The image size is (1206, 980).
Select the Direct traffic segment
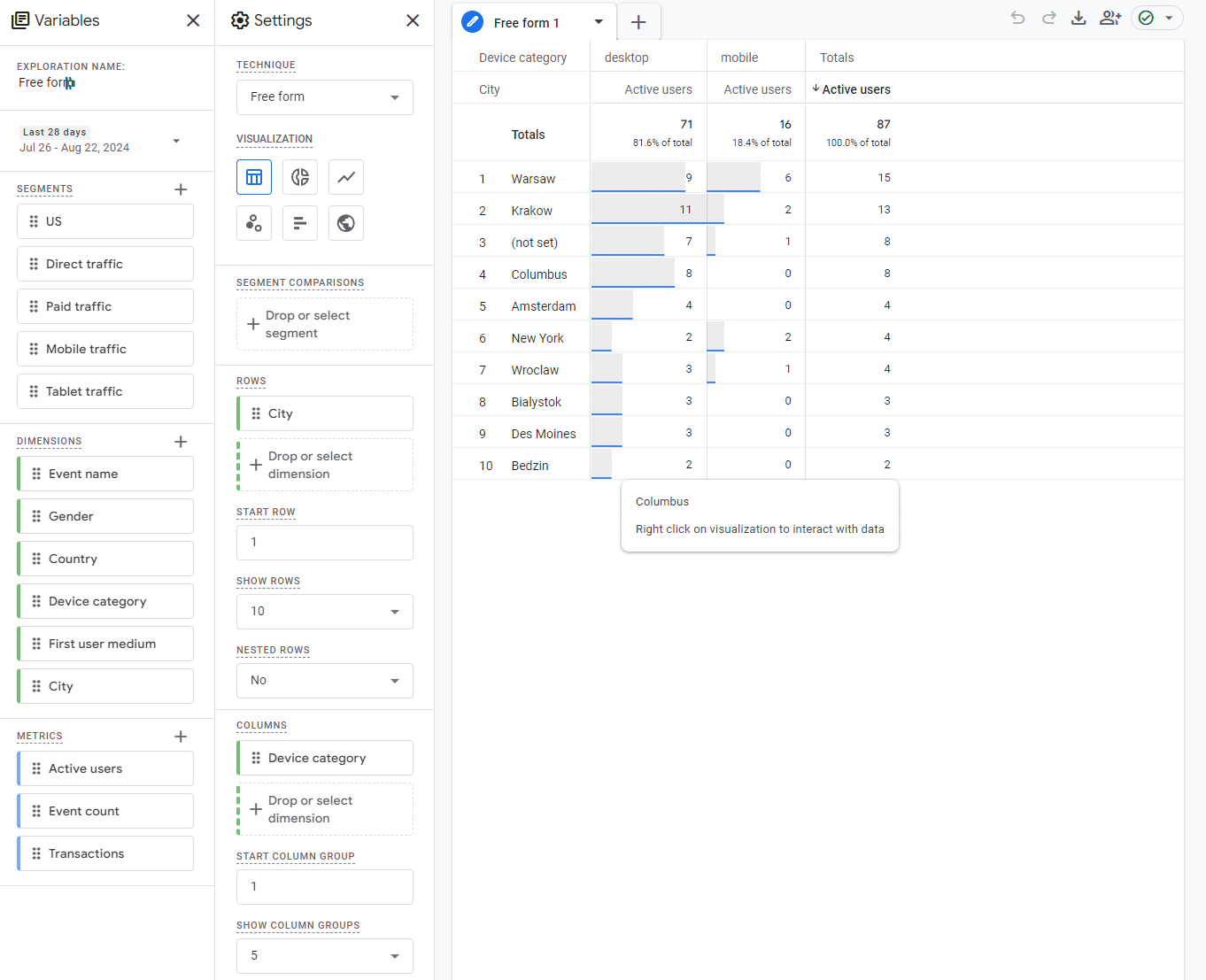click(x=105, y=264)
